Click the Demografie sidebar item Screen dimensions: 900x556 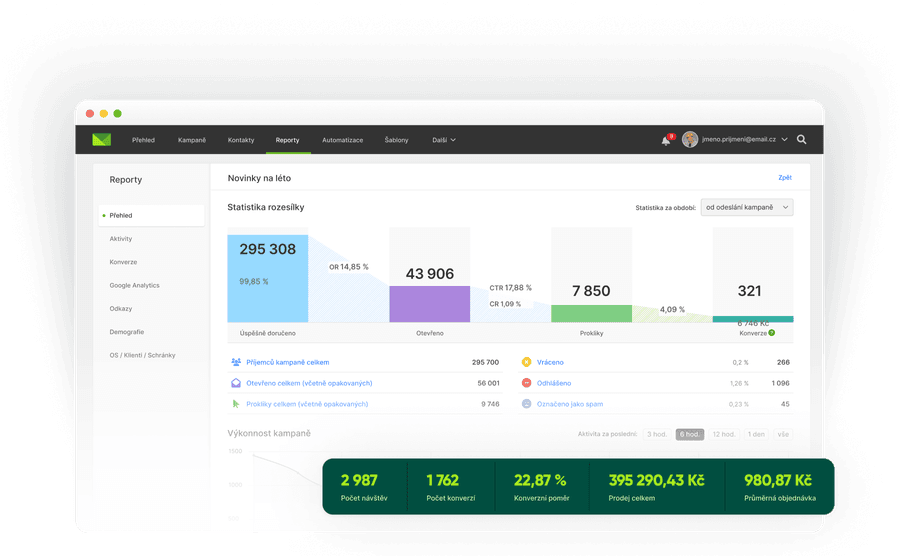pyautogui.click(x=127, y=331)
